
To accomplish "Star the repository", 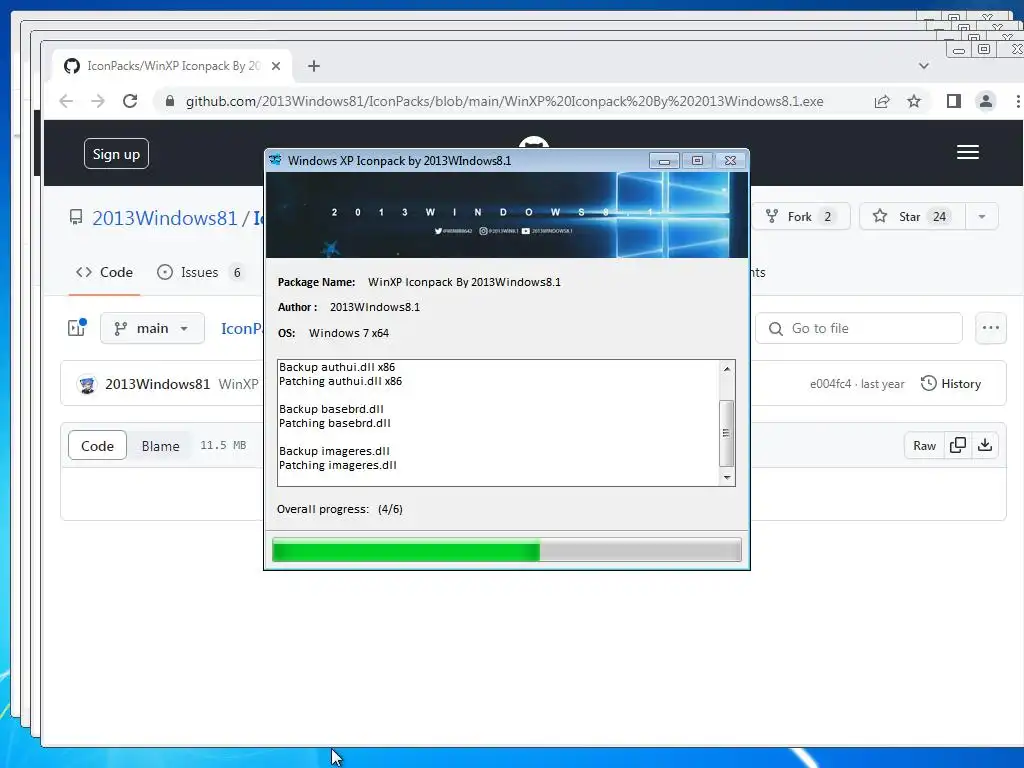I will (912, 217).
